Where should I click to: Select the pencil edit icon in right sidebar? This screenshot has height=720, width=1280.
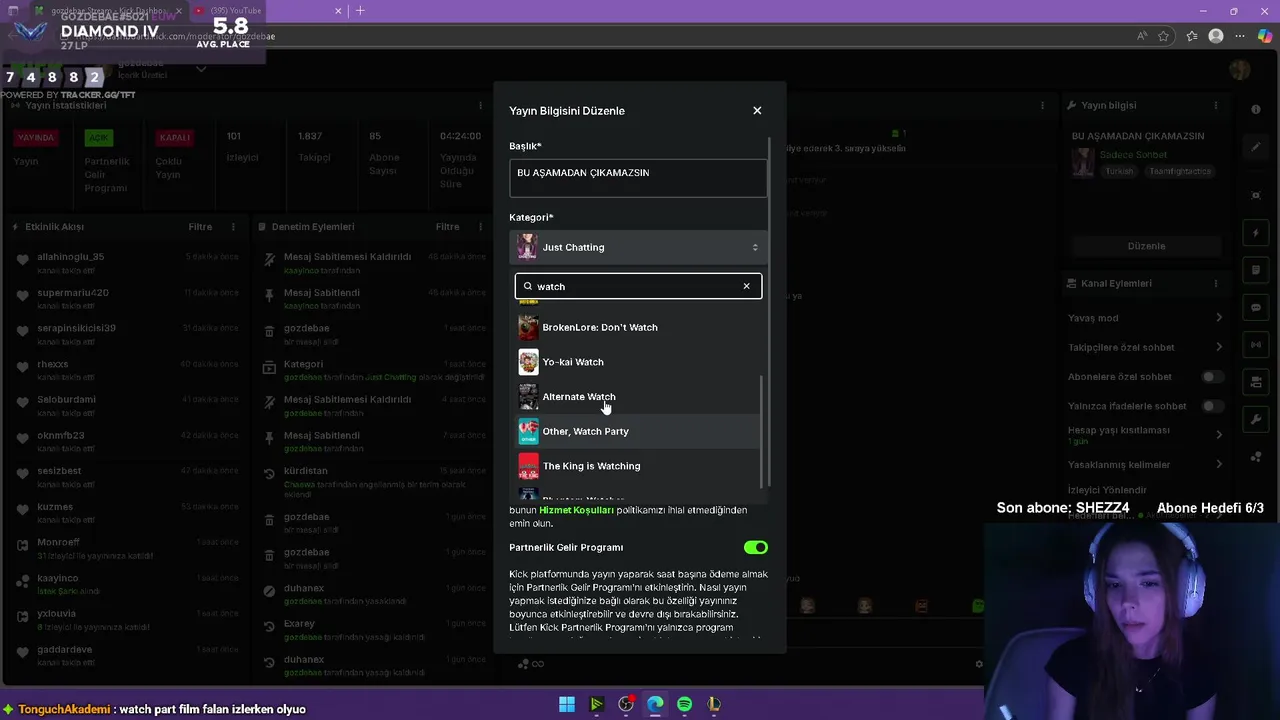point(1256,147)
